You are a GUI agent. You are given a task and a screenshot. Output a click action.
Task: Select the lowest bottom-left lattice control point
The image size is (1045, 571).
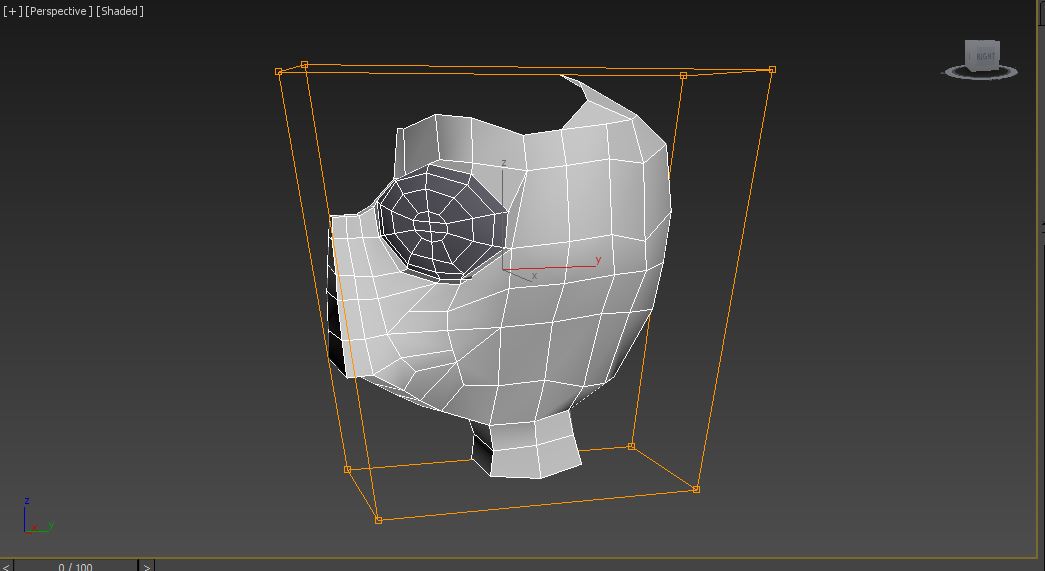[x=378, y=520]
